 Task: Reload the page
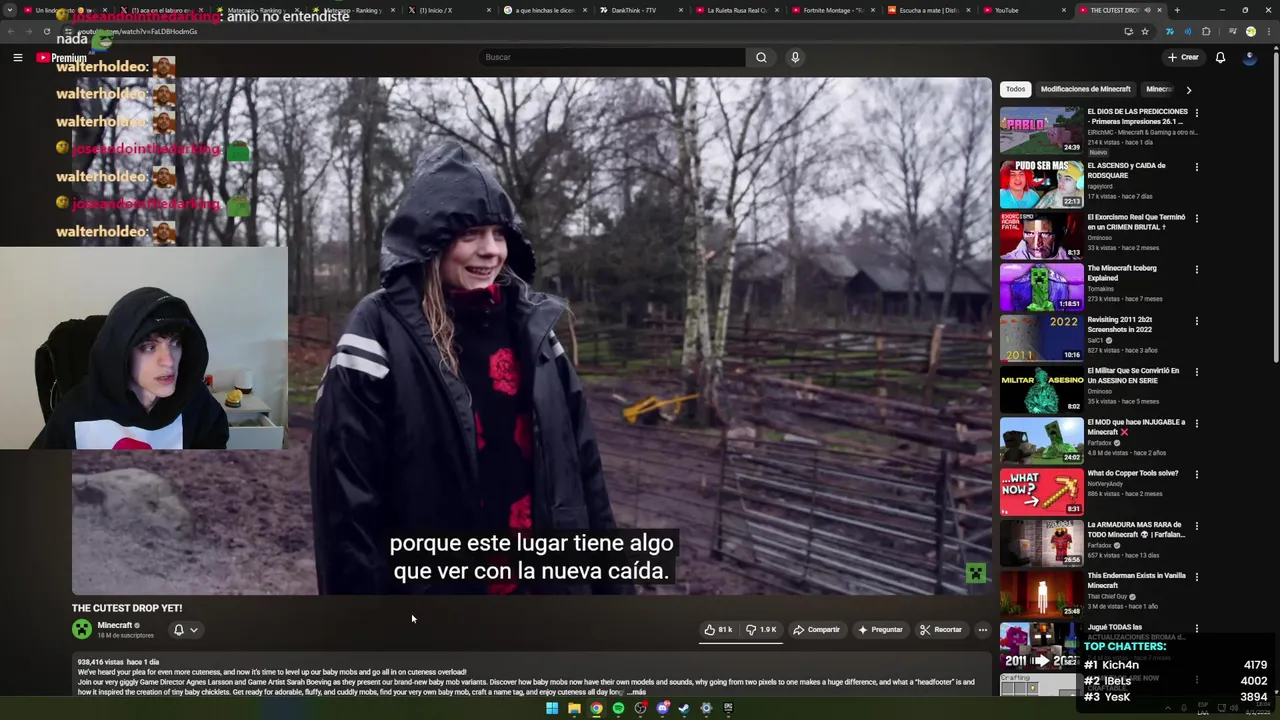point(47,31)
